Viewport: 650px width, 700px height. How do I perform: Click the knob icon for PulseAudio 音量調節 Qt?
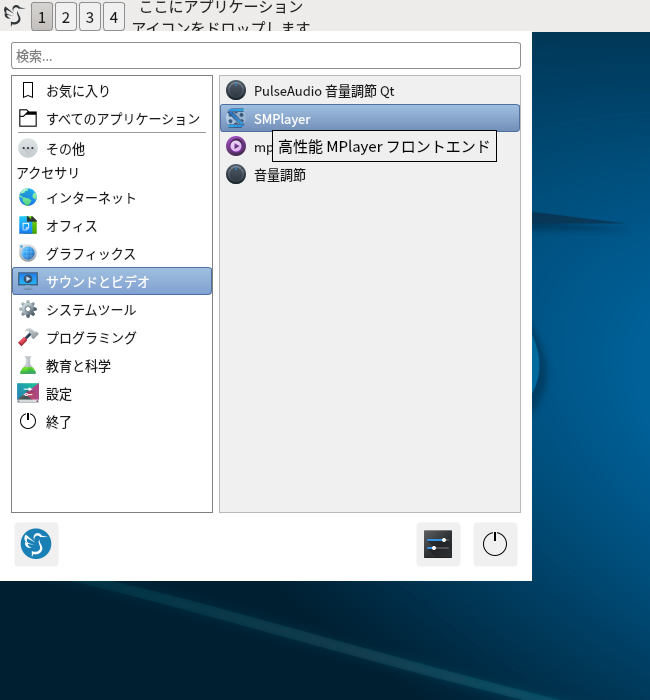(x=236, y=90)
